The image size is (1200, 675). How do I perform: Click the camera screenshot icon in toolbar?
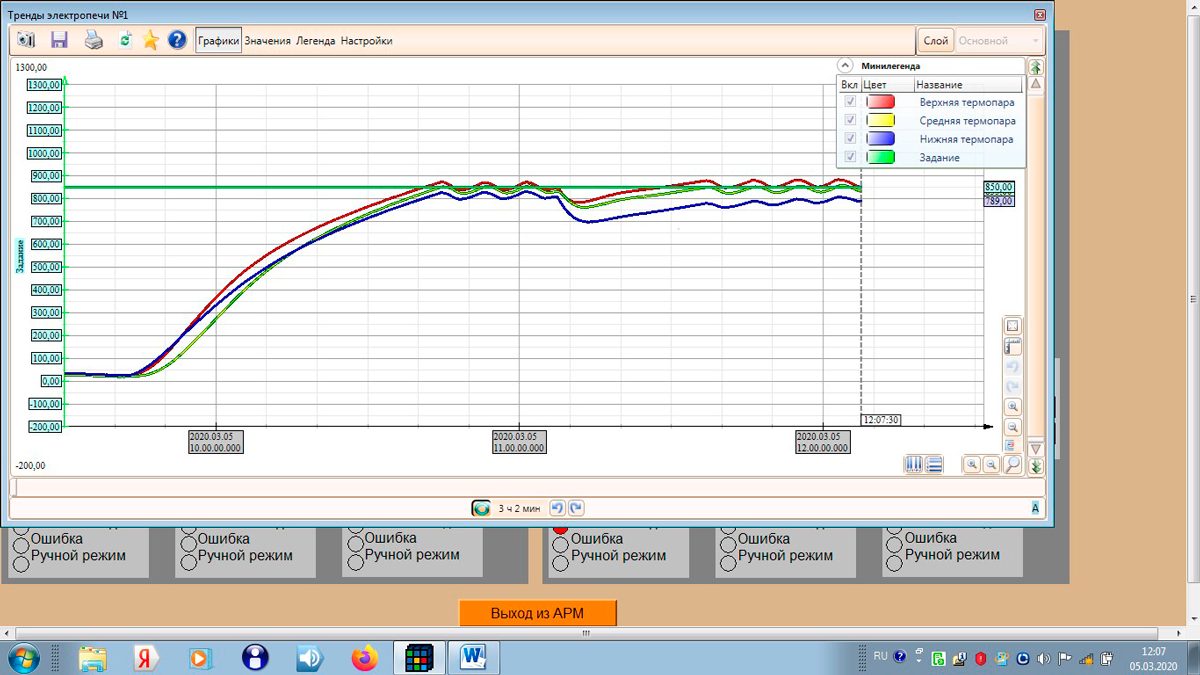[27, 40]
